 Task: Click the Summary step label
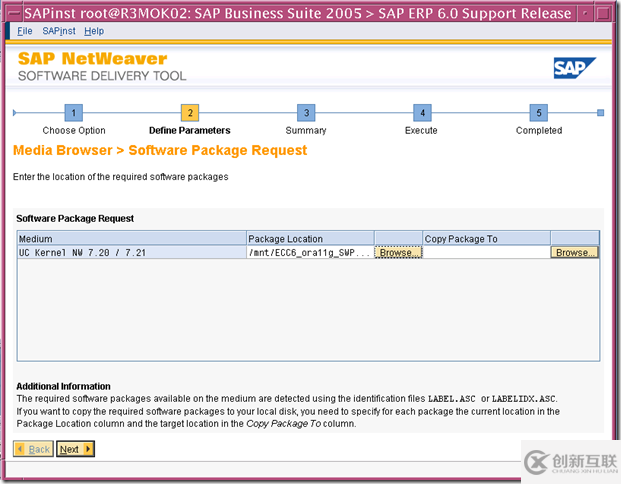[306, 130]
